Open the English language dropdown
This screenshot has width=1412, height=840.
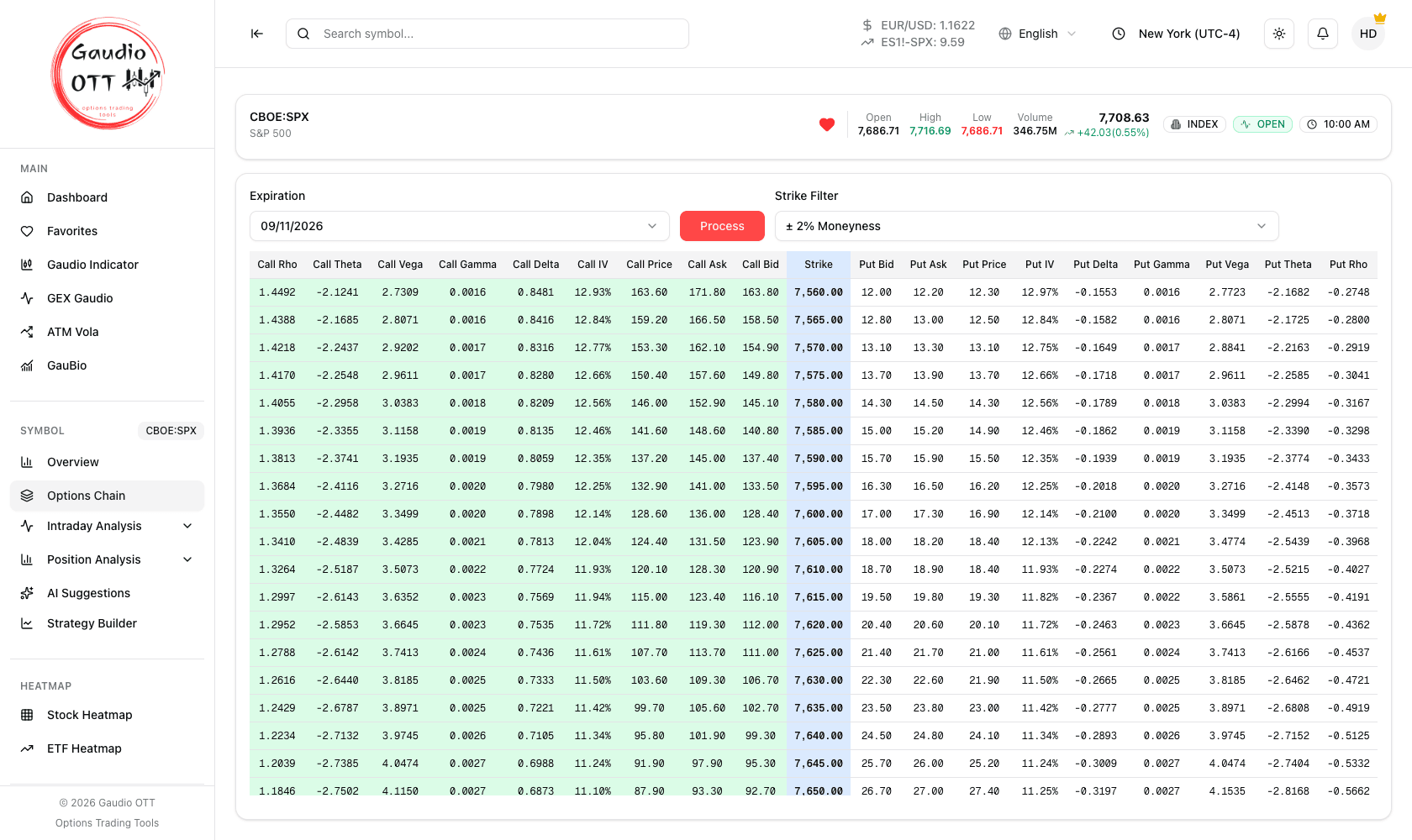[1038, 34]
